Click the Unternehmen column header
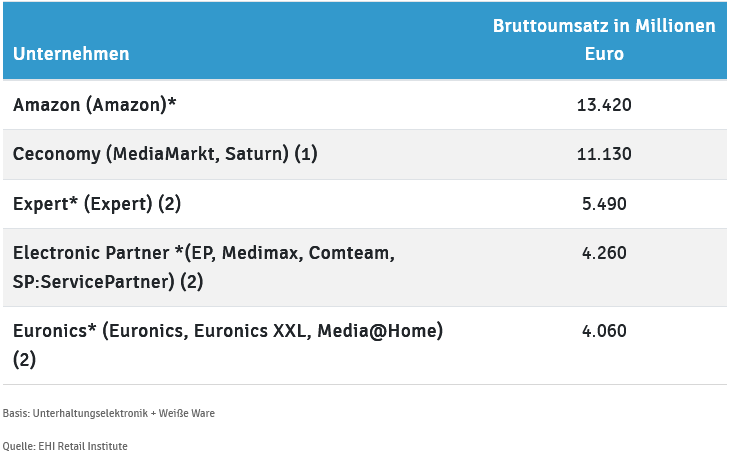This screenshot has height=472, width=733. click(71, 54)
